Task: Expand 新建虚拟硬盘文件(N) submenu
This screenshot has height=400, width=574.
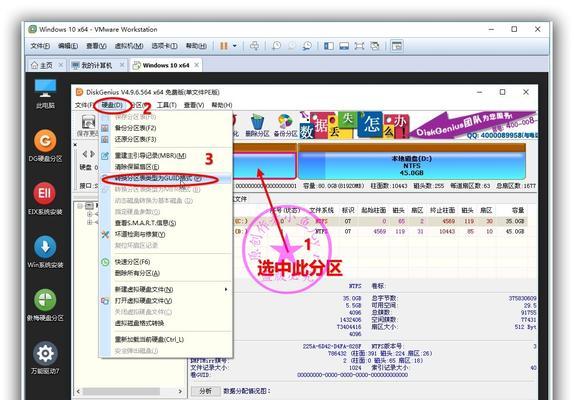Action: point(166,289)
